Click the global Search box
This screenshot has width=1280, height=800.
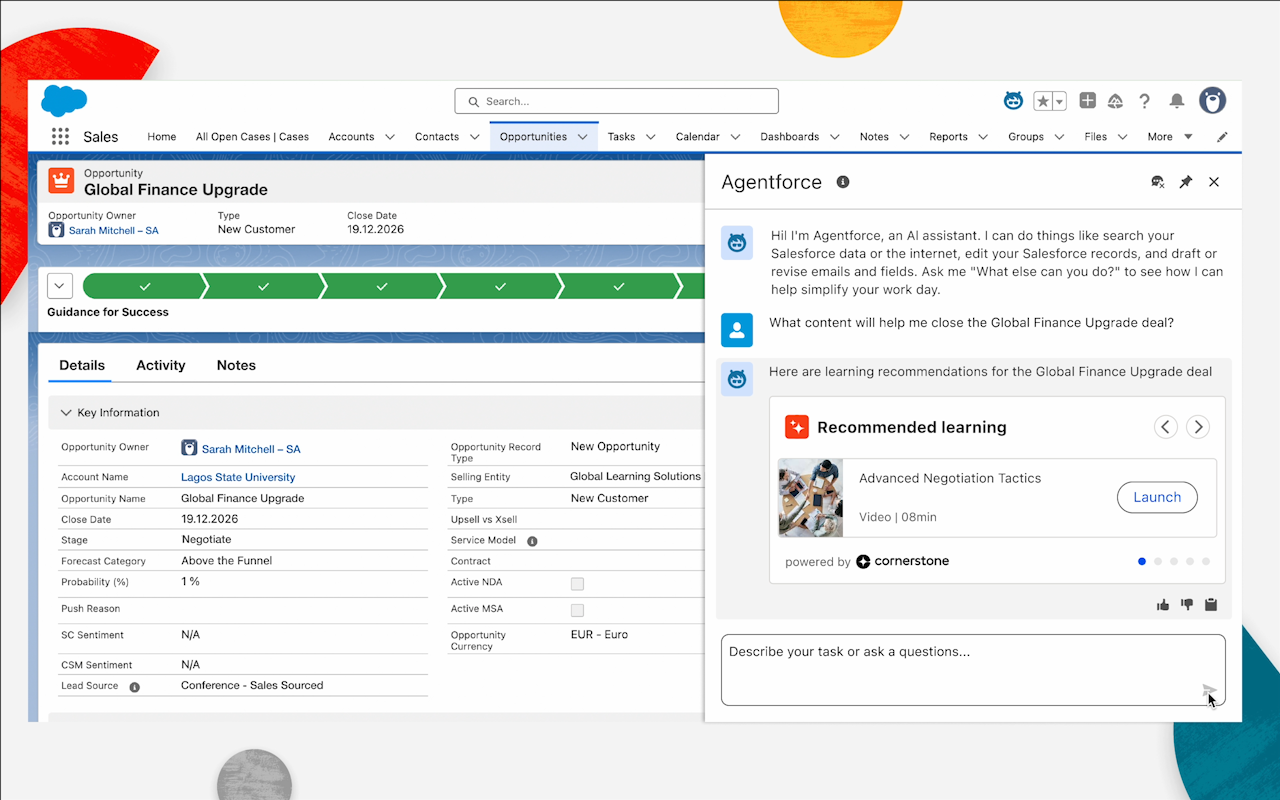pos(616,101)
